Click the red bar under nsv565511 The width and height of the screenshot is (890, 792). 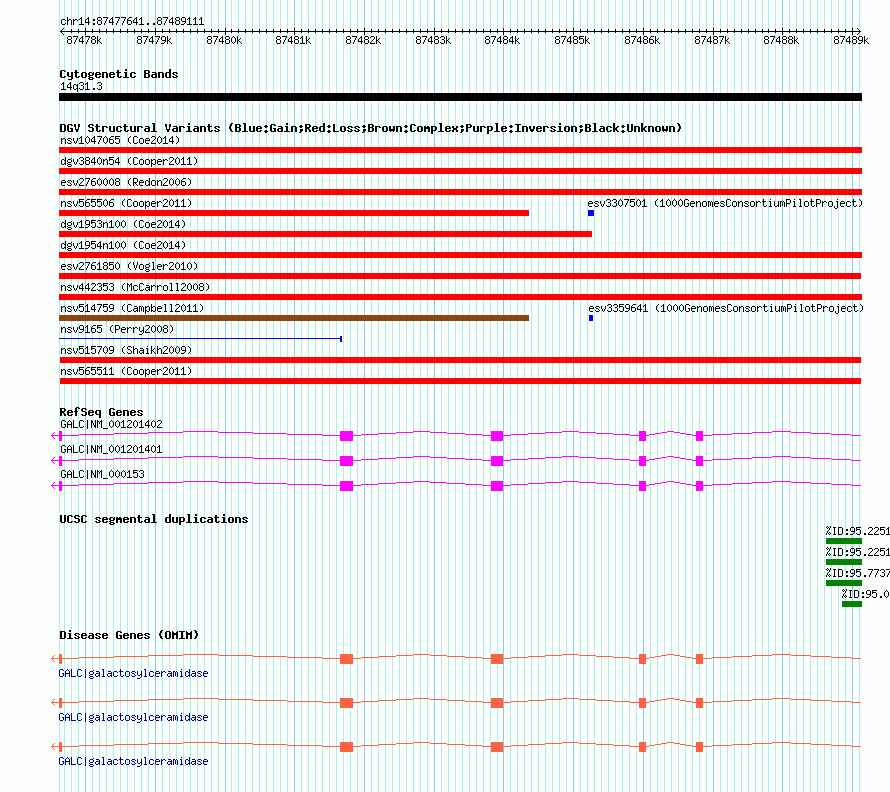coord(460,381)
